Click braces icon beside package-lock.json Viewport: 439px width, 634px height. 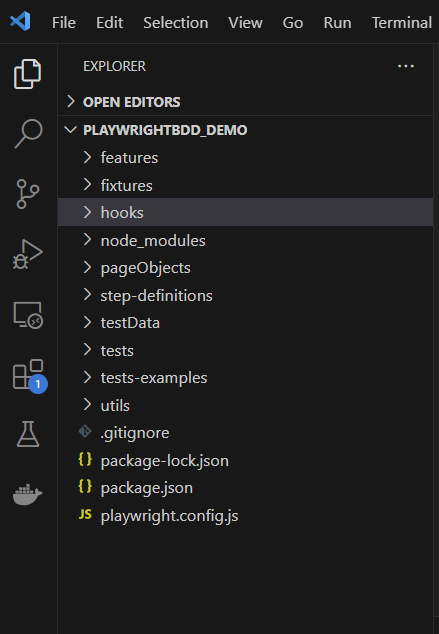point(85,459)
